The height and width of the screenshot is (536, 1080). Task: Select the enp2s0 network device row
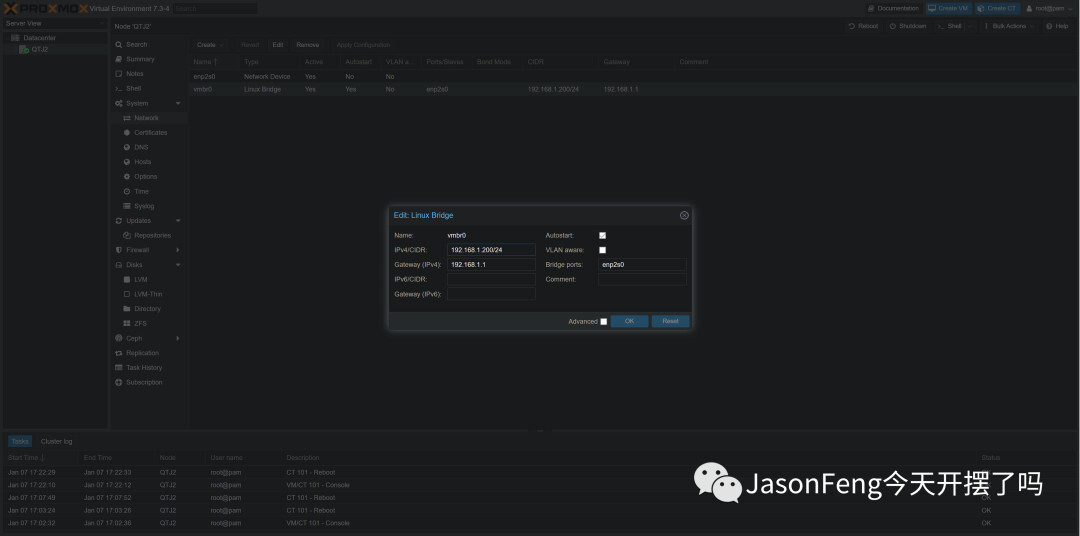tap(634, 76)
